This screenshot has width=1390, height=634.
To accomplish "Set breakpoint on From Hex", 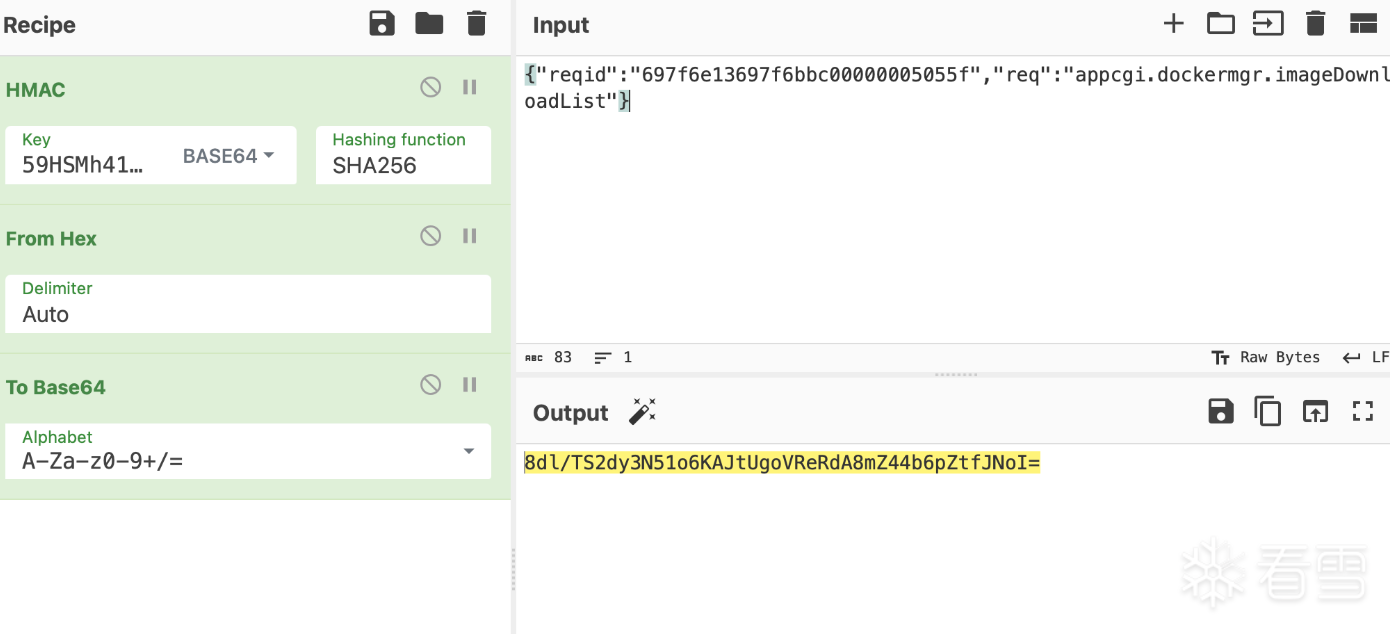I will 470,237.
